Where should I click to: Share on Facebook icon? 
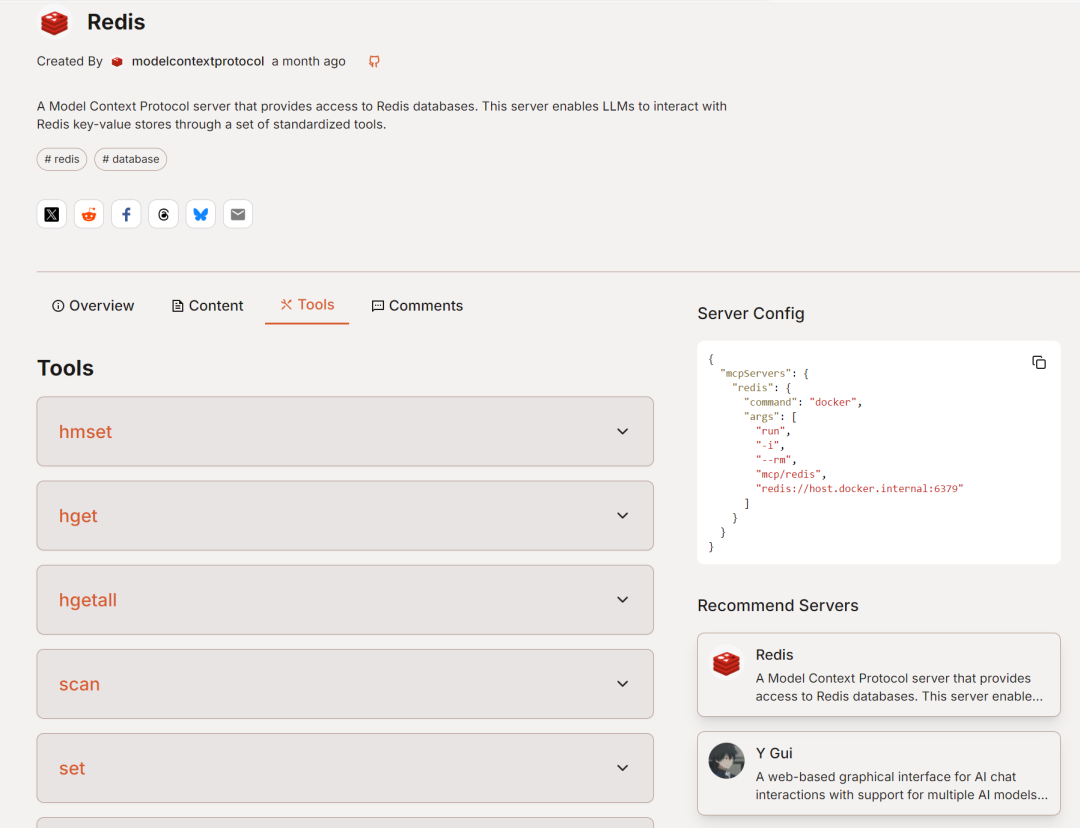click(x=126, y=214)
